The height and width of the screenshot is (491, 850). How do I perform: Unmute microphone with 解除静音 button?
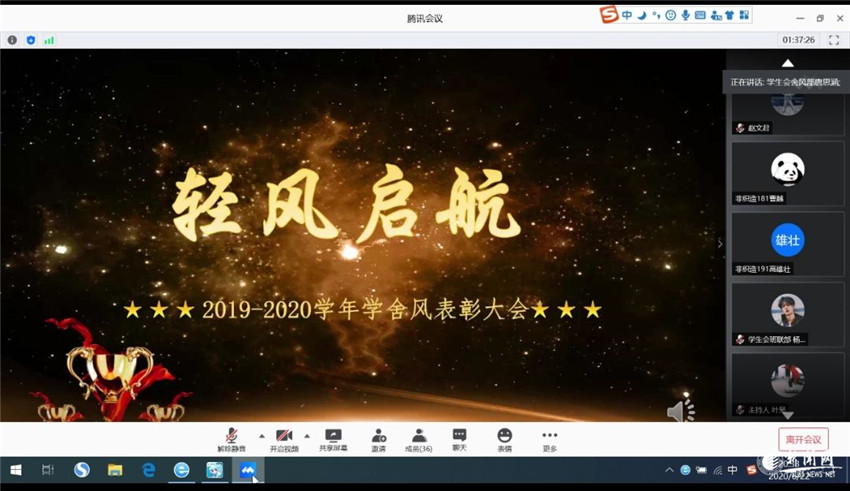tap(231, 438)
